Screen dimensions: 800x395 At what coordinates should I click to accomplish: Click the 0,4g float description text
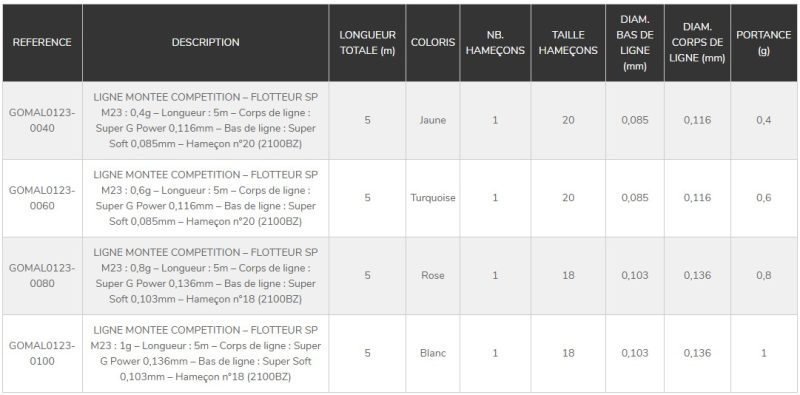pyautogui.click(x=206, y=120)
